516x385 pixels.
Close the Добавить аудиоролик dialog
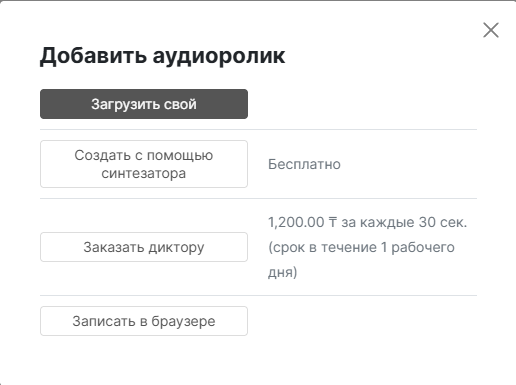pos(491,30)
